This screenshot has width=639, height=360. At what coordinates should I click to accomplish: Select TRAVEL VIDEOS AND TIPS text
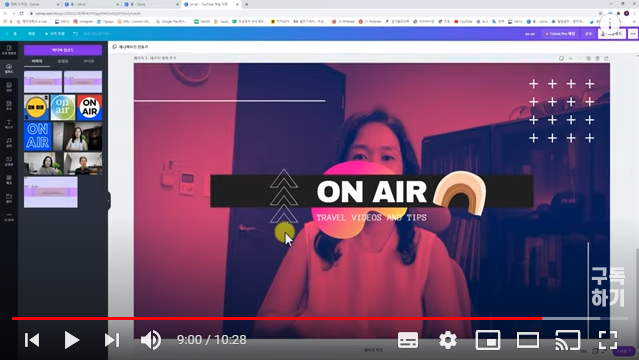[372, 217]
